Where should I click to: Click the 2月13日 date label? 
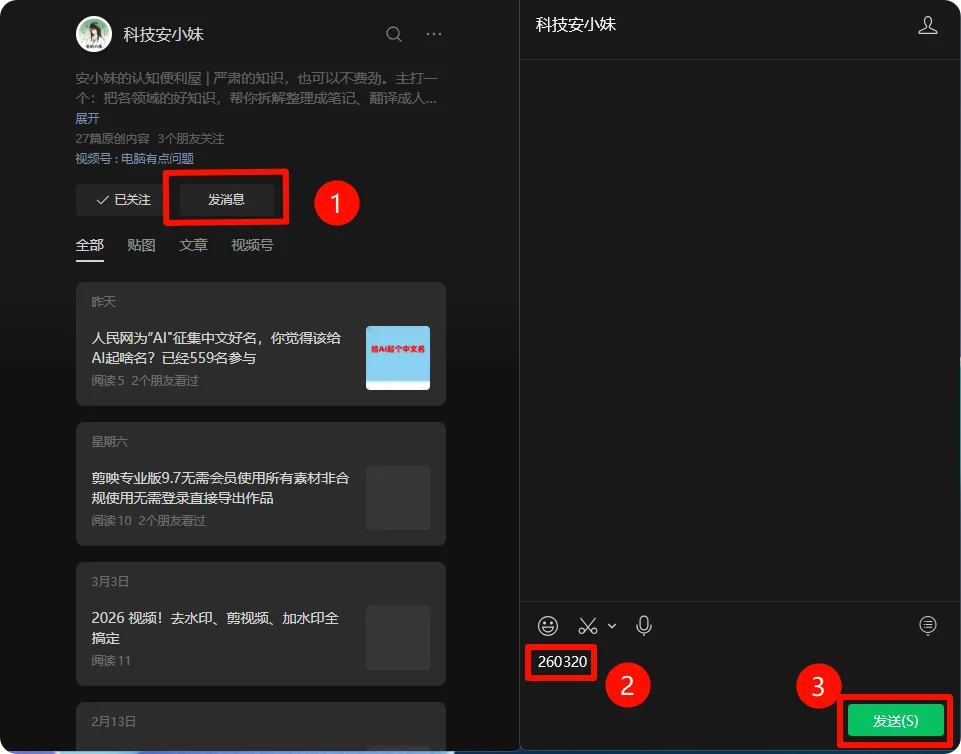pos(113,721)
